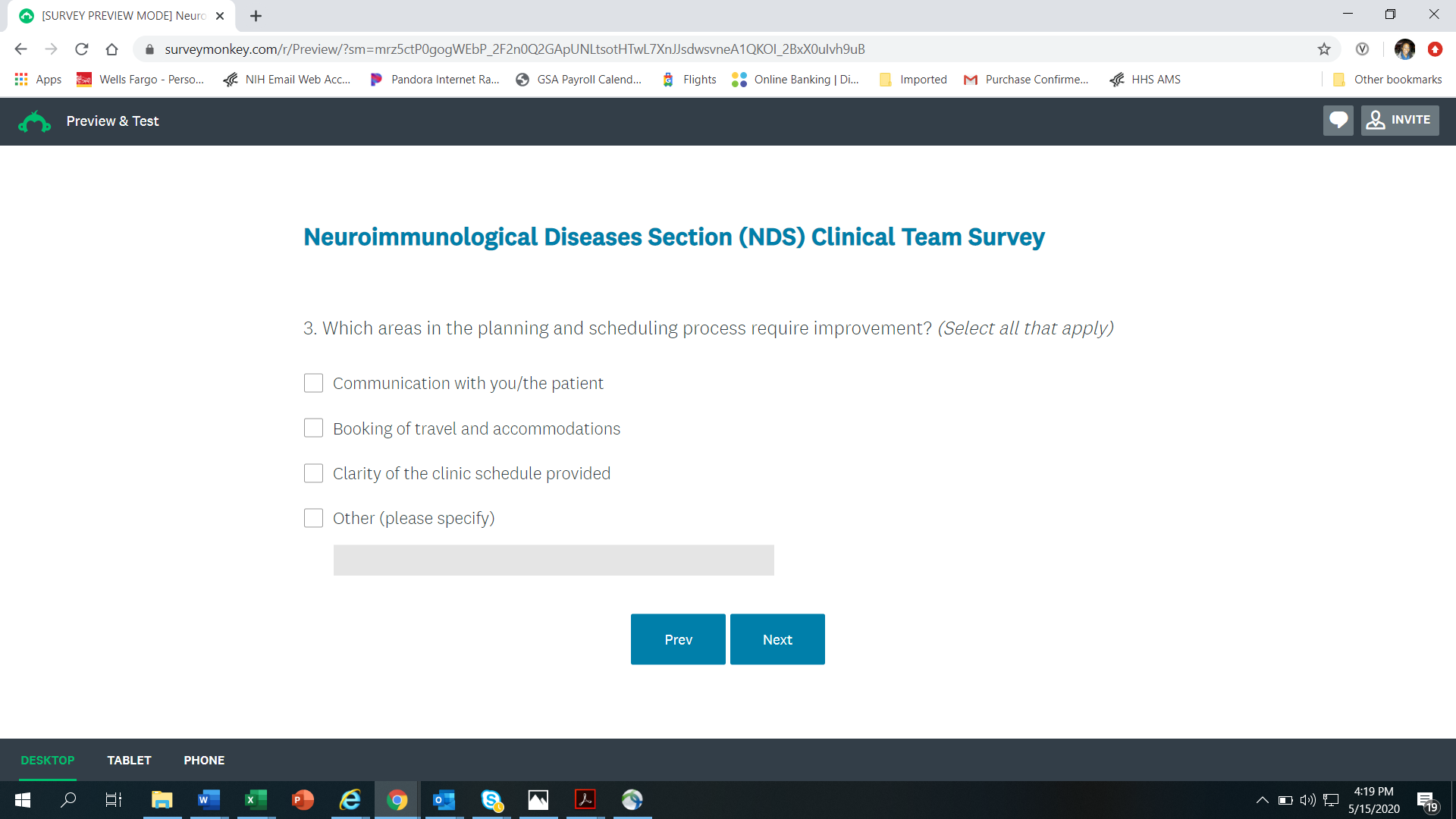The width and height of the screenshot is (1456, 819).
Task: Check Booking of travel and accommodations
Action: point(313,428)
